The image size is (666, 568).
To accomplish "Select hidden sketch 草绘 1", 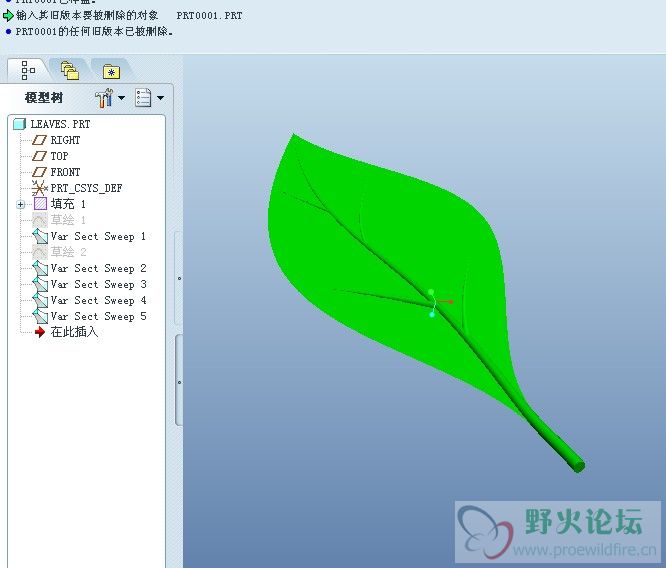I will coord(68,220).
